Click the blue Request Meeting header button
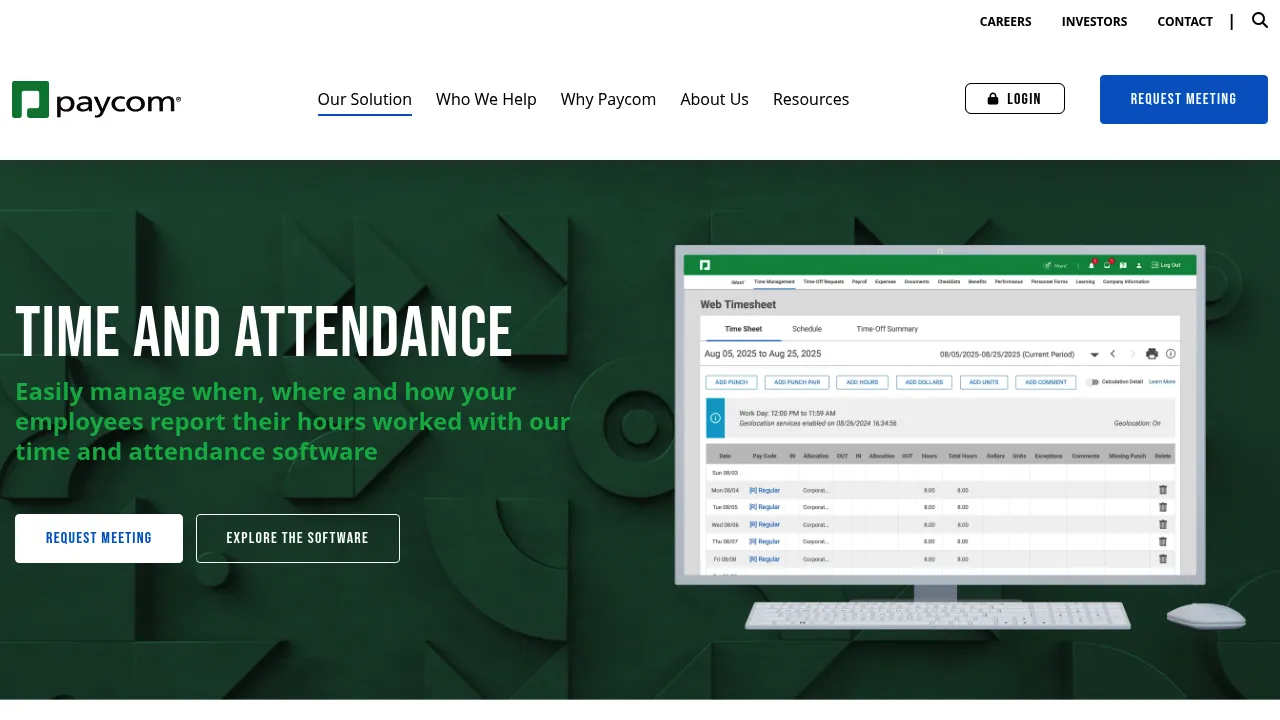1280x720 pixels. pyautogui.click(x=1184, y=99)
